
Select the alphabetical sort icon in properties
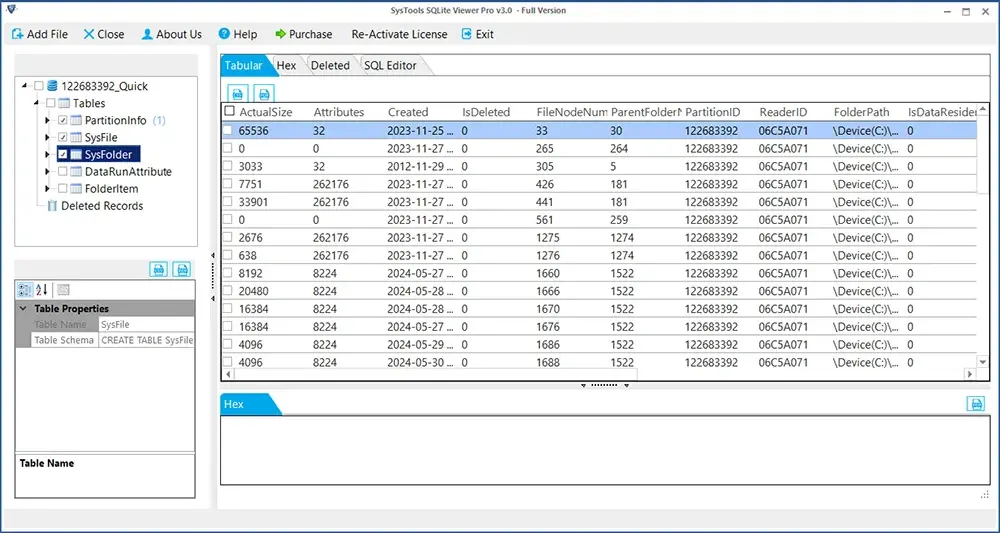click(x=42, y=290)
